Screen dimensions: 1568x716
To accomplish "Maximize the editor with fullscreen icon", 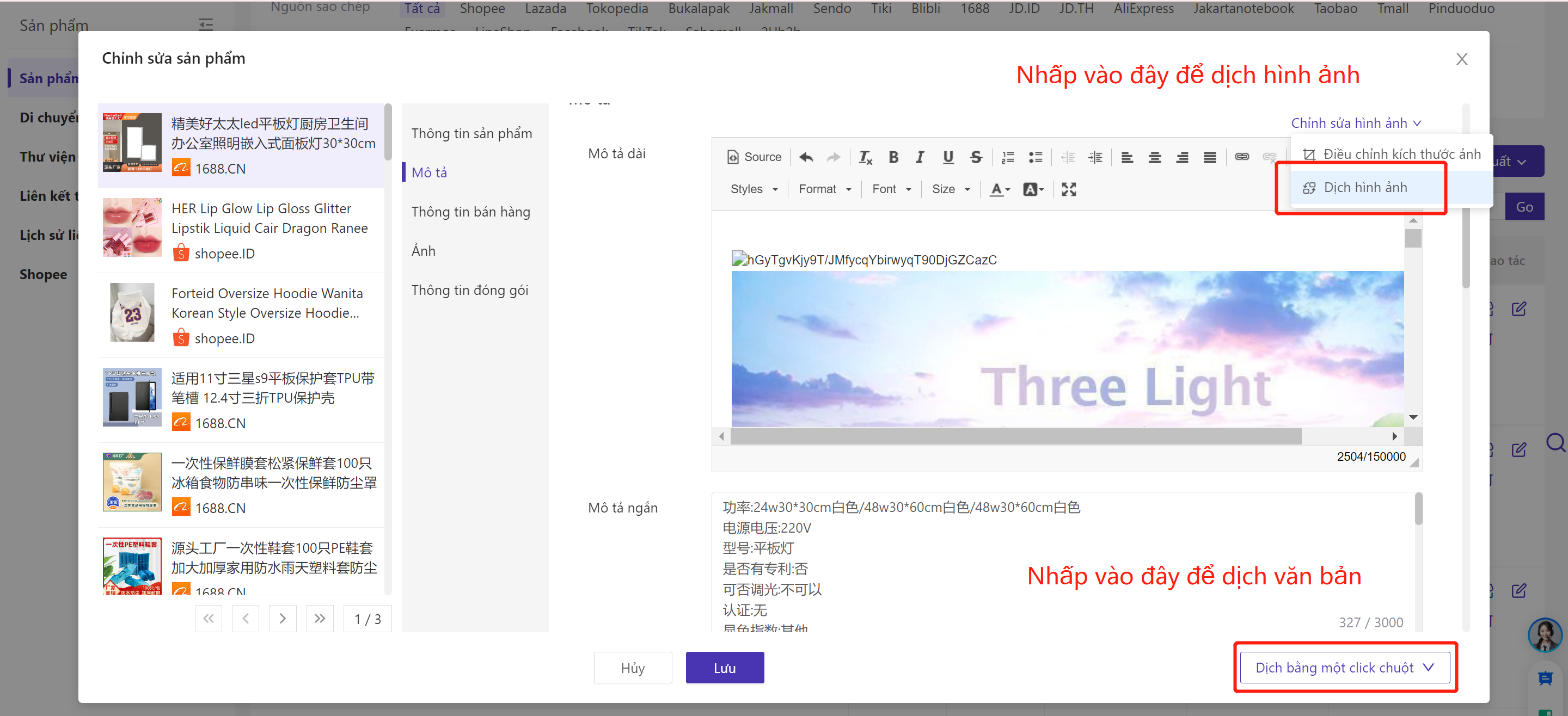I will (x=1068, y=189).
